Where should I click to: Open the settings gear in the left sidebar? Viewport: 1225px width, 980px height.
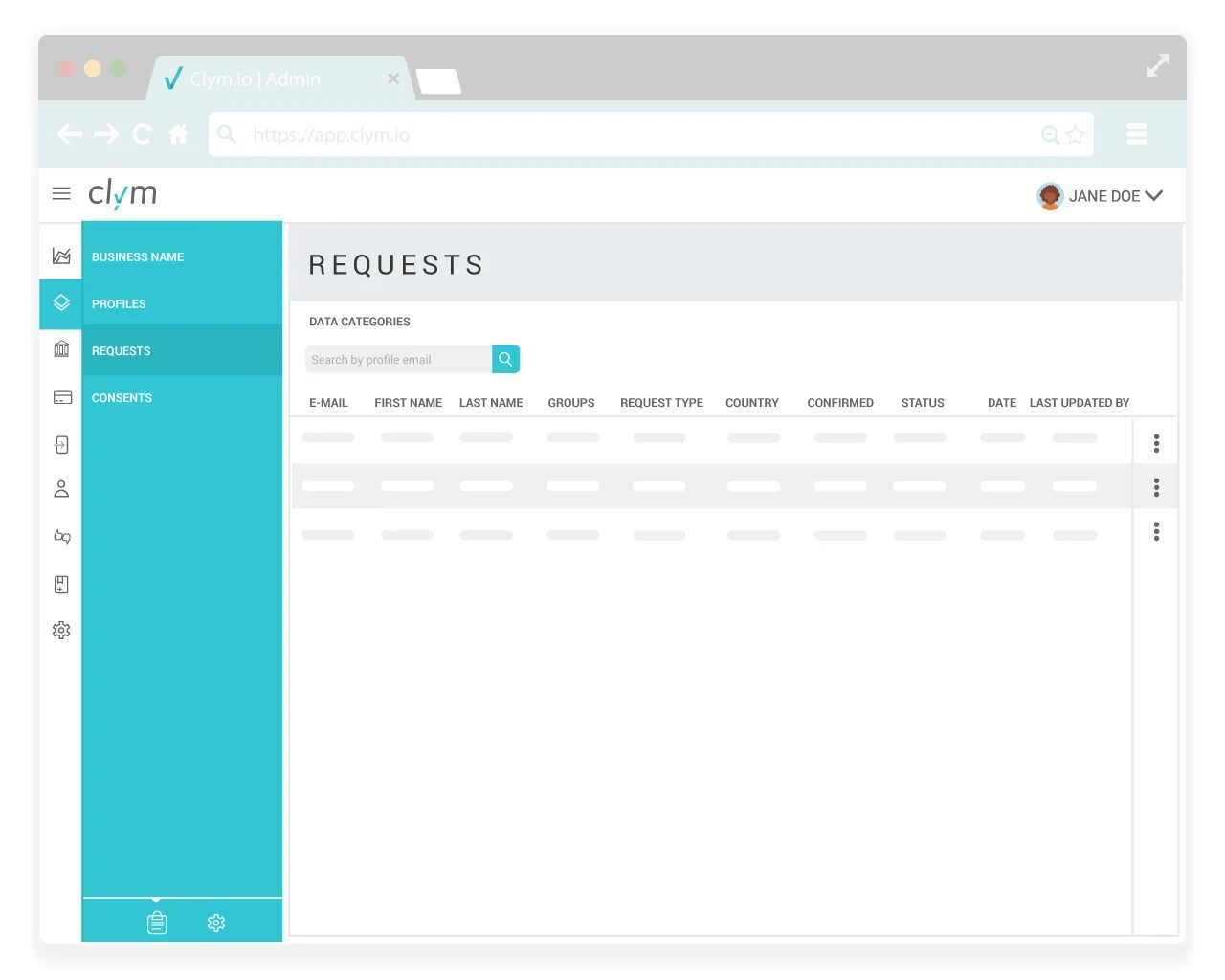pyautogui.click(x=61, y=630)
